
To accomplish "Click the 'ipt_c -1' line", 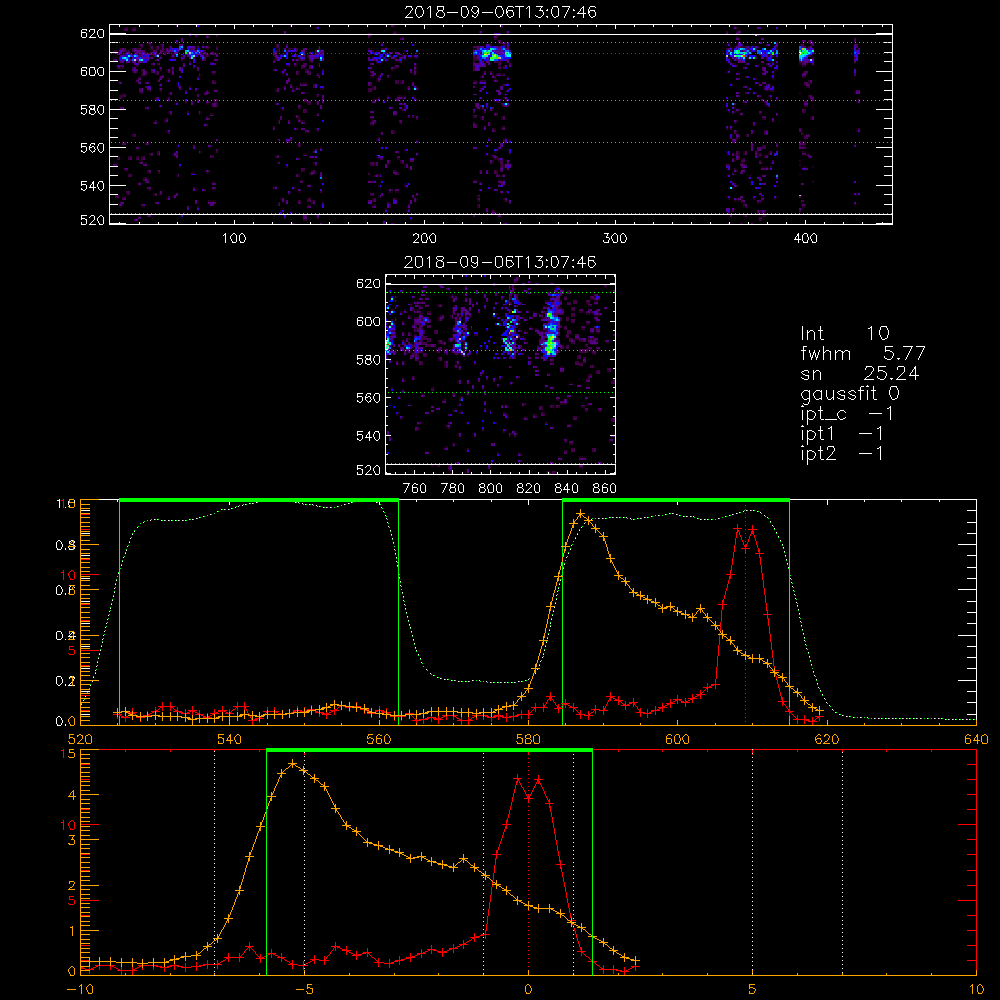I will [847, 414].
